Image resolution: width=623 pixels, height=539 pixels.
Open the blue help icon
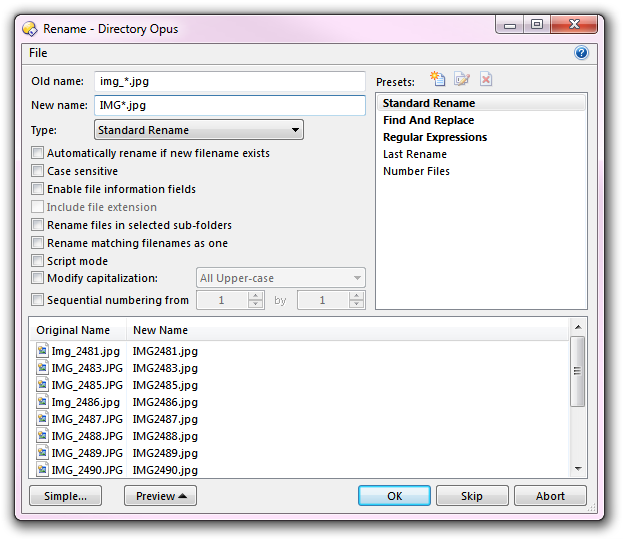[x=581, y=53]
